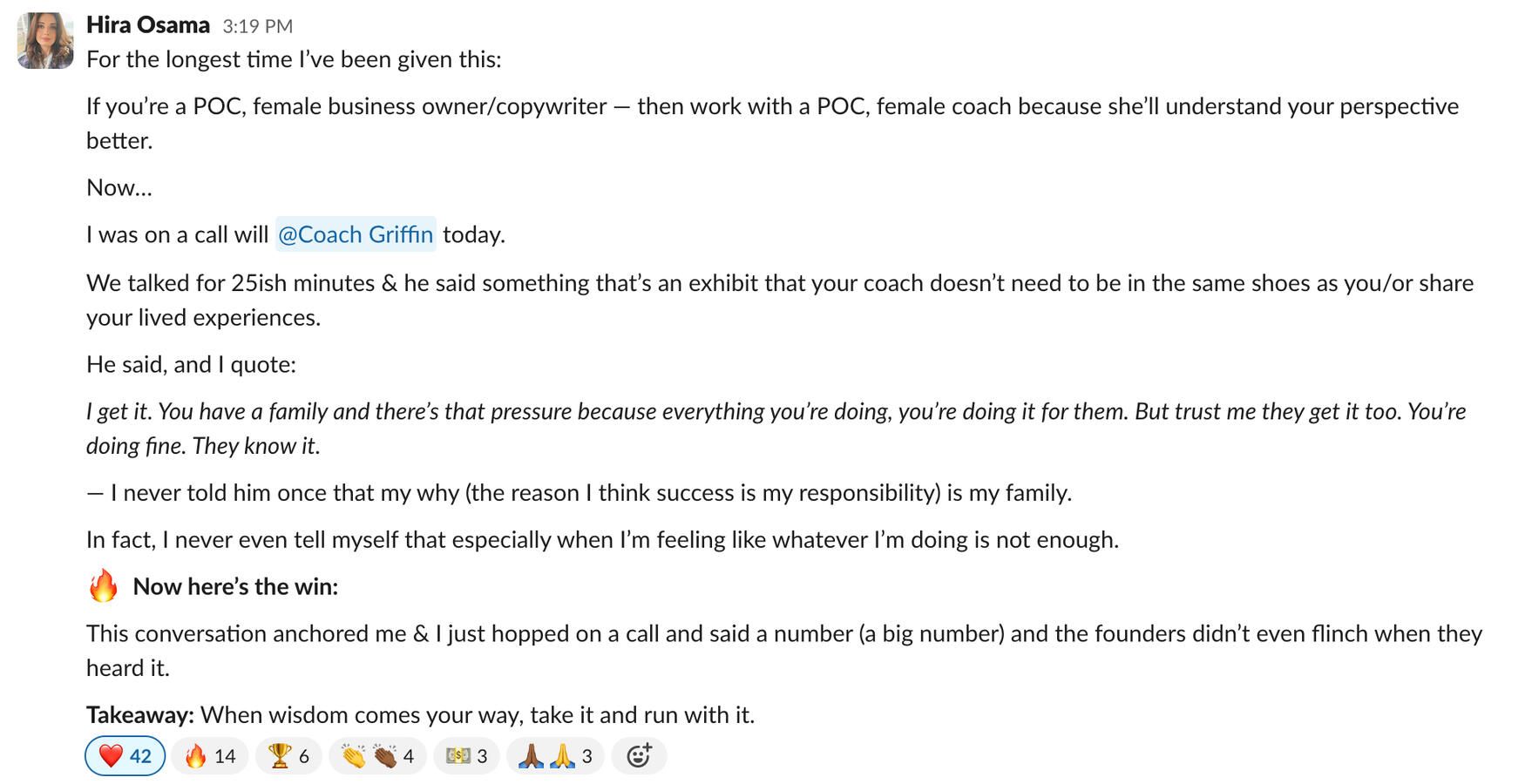Image resolution: width=1532 pixels, height=784 pixels.
Task: Toggle the trophy reaction showing 6
Action: pyautogui.click(x=288, y=756)
